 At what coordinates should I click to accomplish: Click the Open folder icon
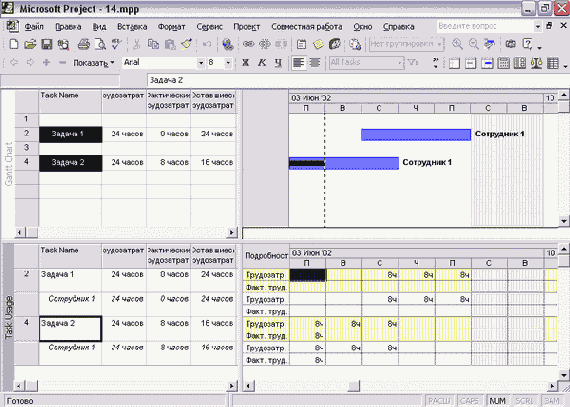click(x=31, y=44)
